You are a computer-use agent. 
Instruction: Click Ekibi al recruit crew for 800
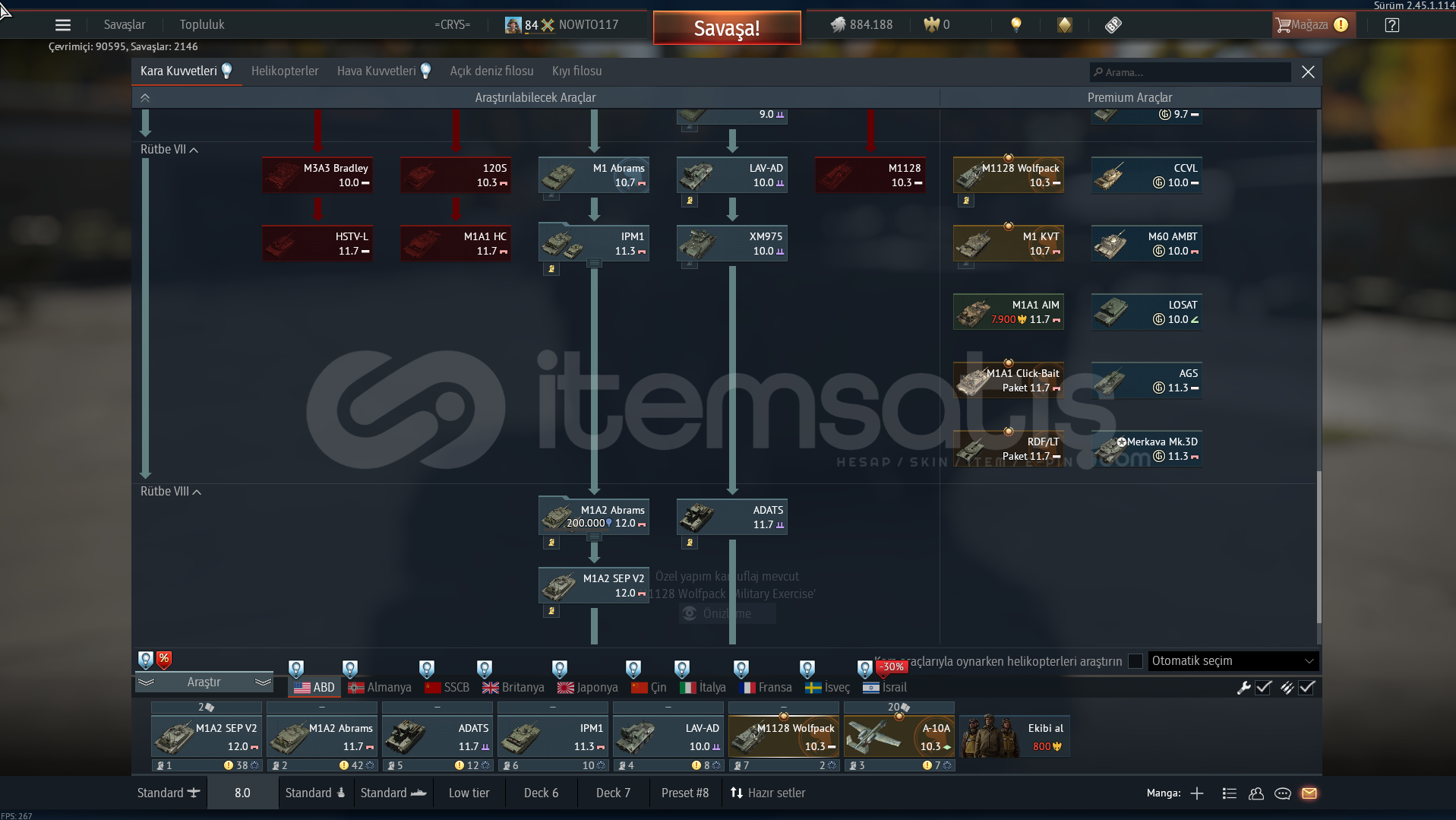pos(1015,736)
